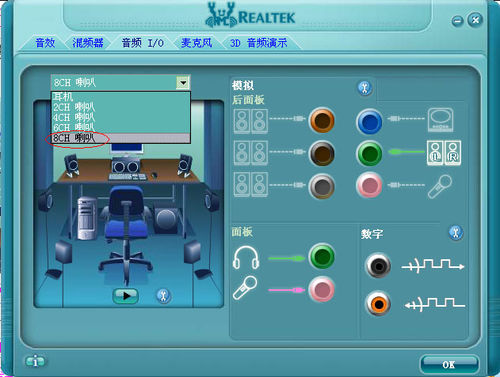This screenshot has width=500, height=377.
Task: Choose 耳机 from the speaker list
Action: 121,97
